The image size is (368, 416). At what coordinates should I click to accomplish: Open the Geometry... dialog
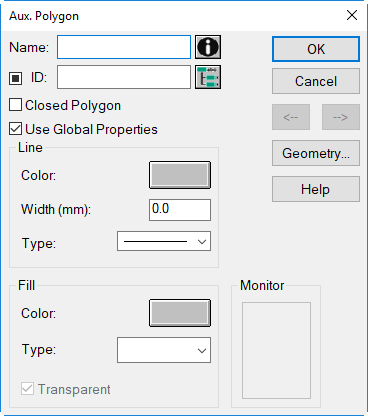coord(316,153)
